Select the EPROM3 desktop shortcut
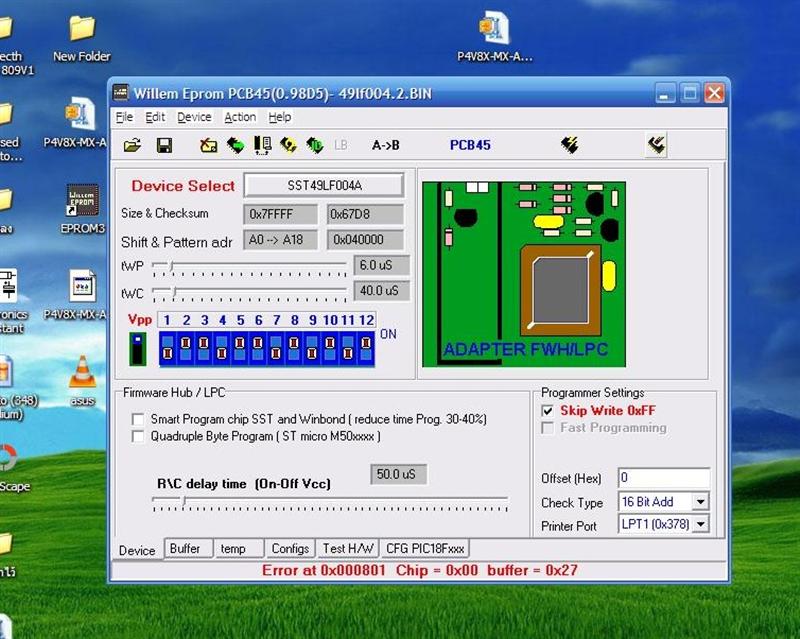 click(83, 209)
